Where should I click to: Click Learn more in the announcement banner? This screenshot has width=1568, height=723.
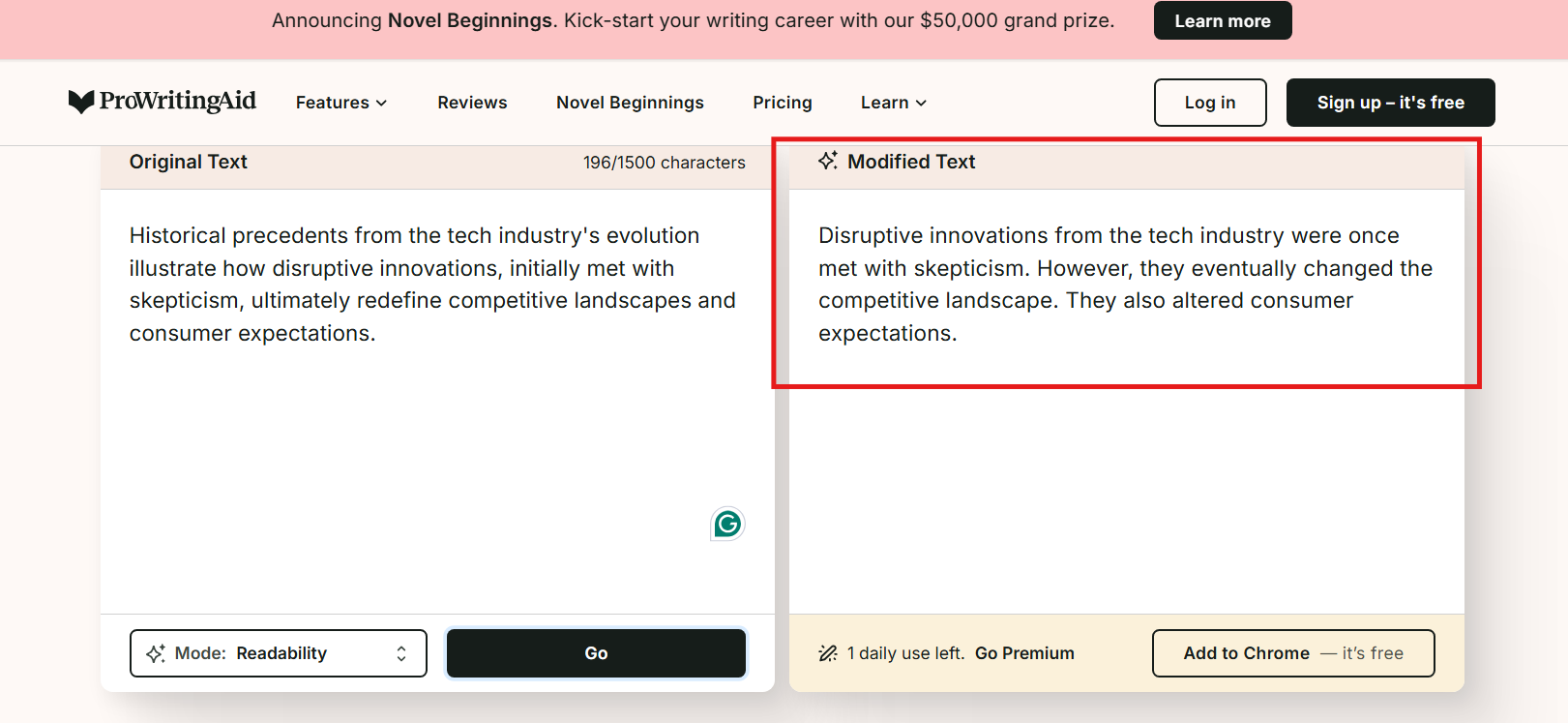(x=1223, y=20)
